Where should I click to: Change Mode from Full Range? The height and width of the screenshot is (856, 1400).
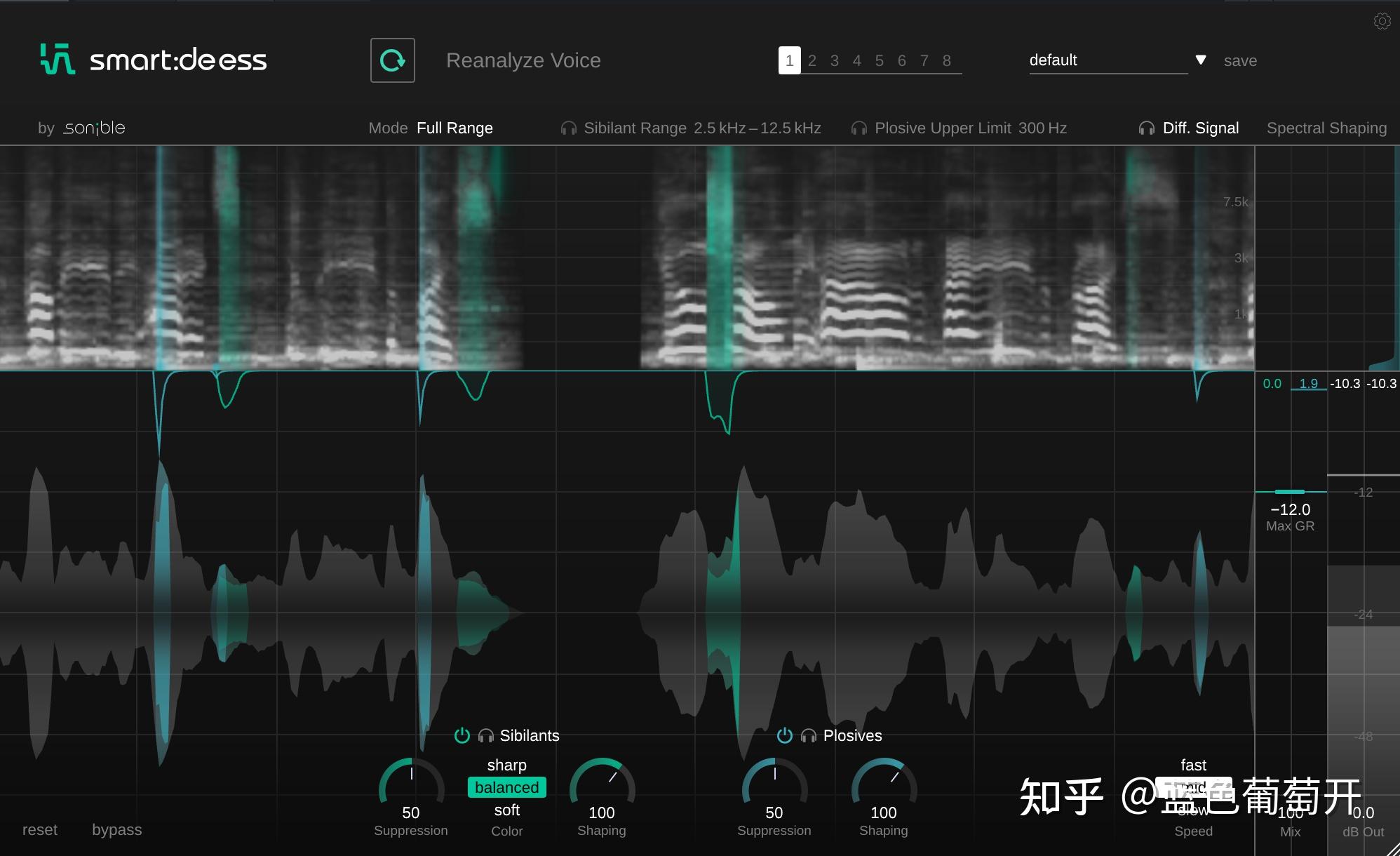point(455,128)
